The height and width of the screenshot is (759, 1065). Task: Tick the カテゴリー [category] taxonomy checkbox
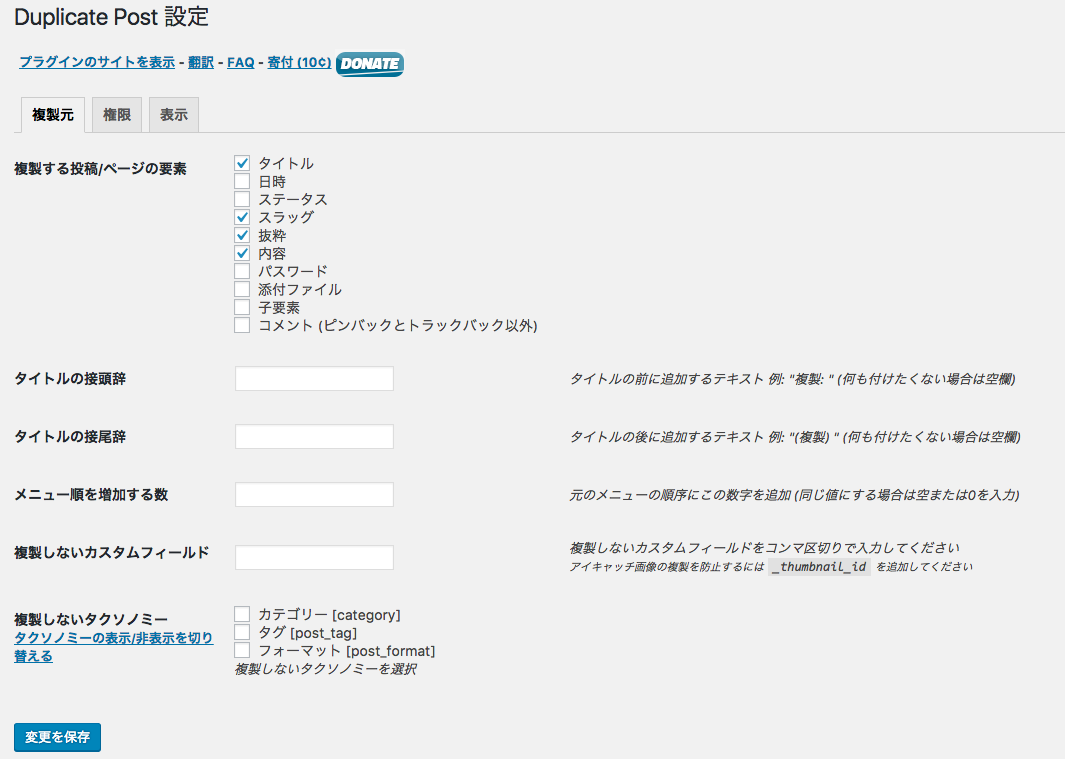click(x=242, y=614)
